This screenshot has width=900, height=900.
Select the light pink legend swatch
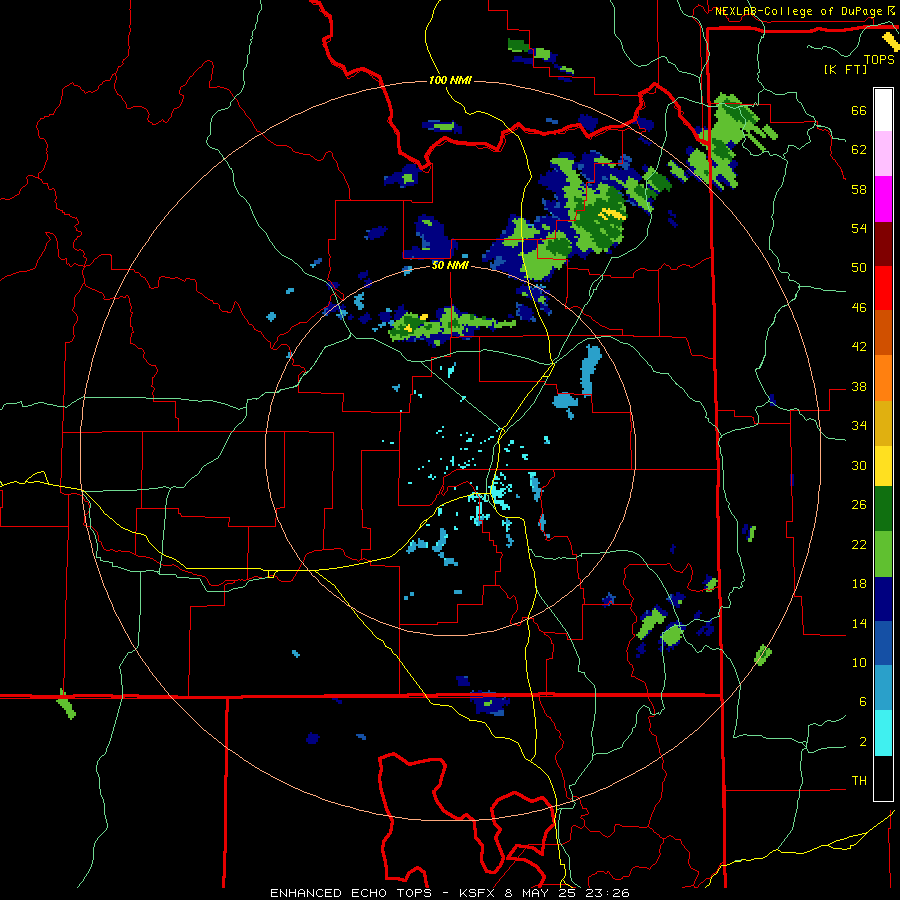point(883,154)
